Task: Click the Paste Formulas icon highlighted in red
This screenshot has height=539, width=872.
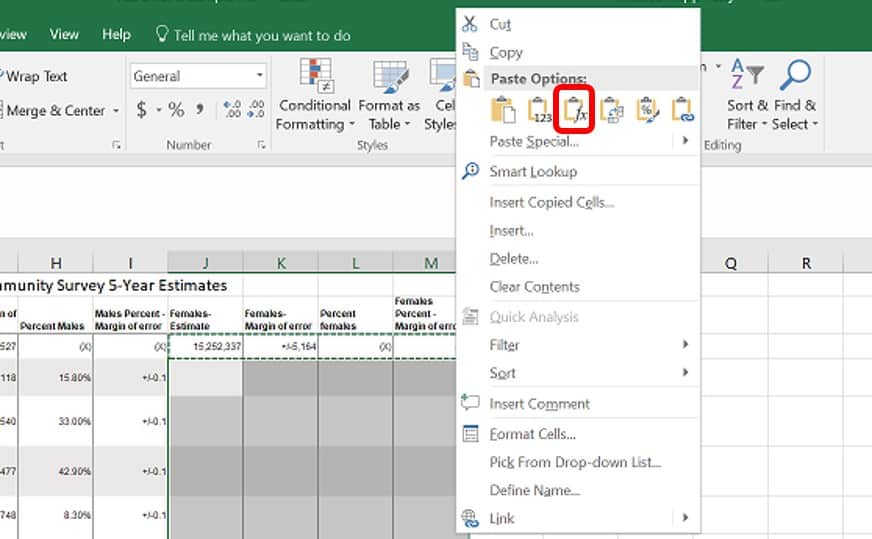Action: click(x=574, y=110)
